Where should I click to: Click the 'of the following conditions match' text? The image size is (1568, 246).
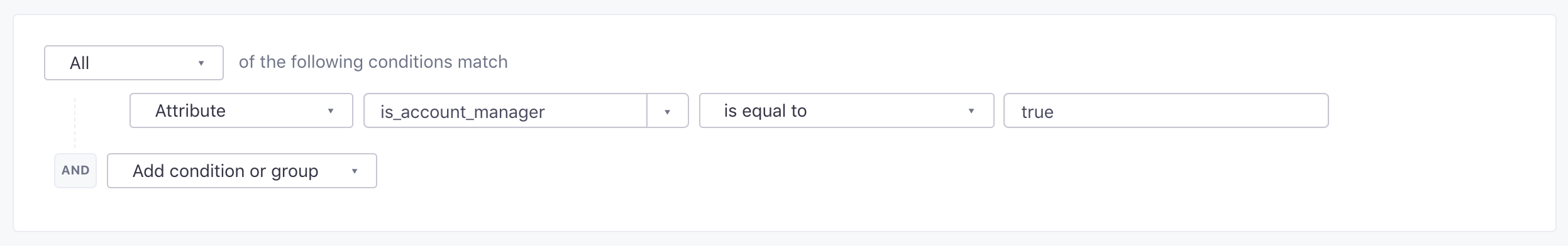point(373,62)
